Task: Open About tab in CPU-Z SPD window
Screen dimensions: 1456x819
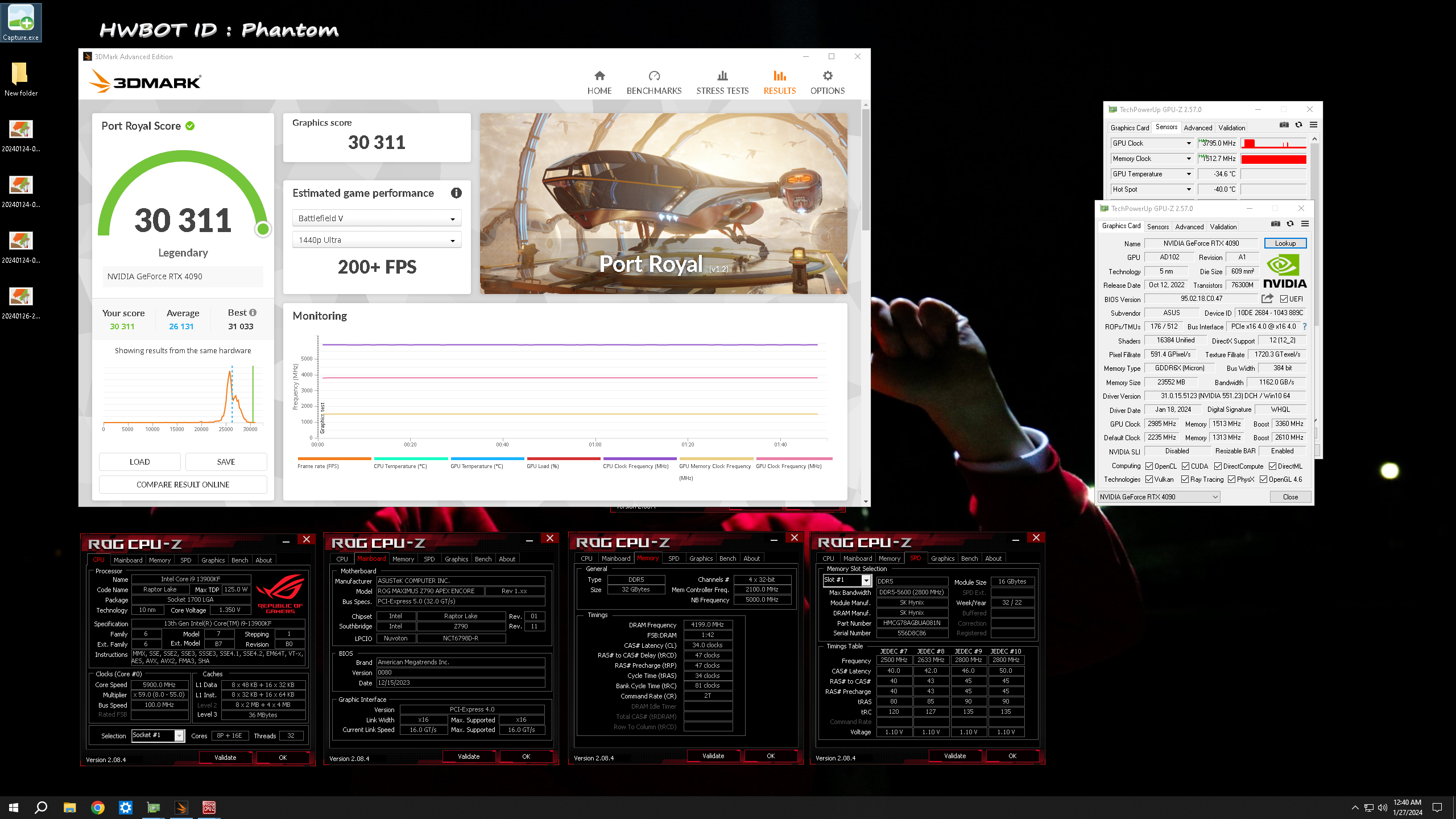Action: [x=993, y=558]
